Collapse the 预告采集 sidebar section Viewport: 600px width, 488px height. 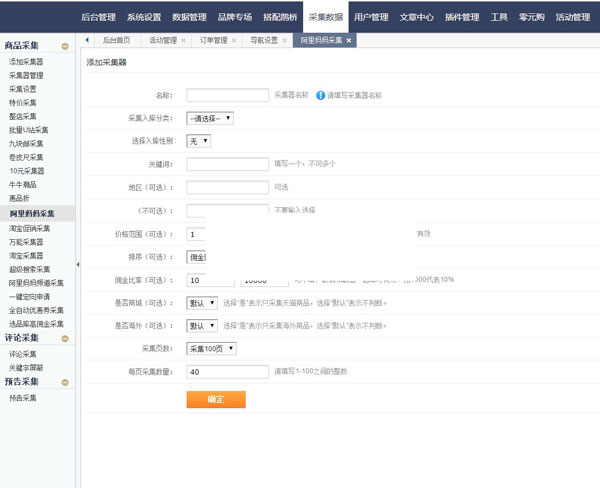pyautogui.click(x=65, y=382)
